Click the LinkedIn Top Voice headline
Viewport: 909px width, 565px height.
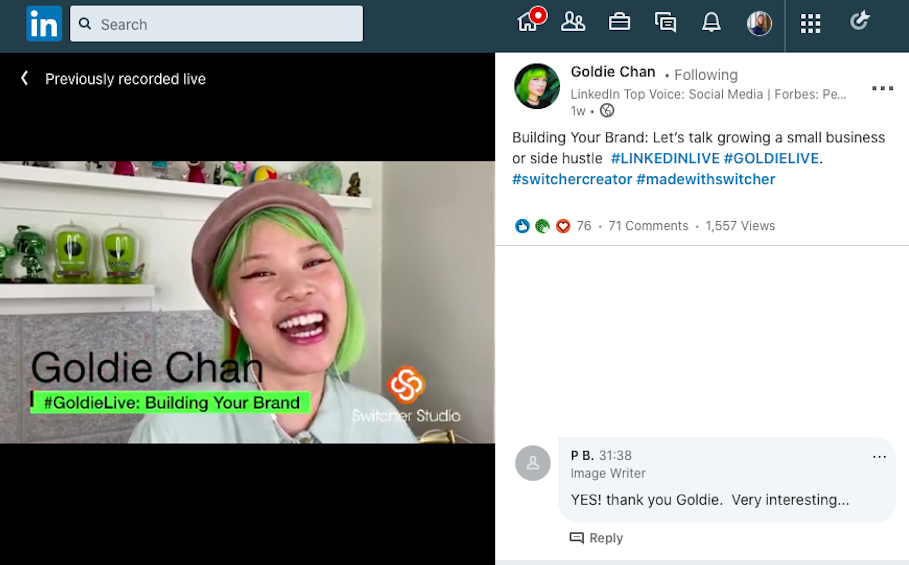(708, 94)
